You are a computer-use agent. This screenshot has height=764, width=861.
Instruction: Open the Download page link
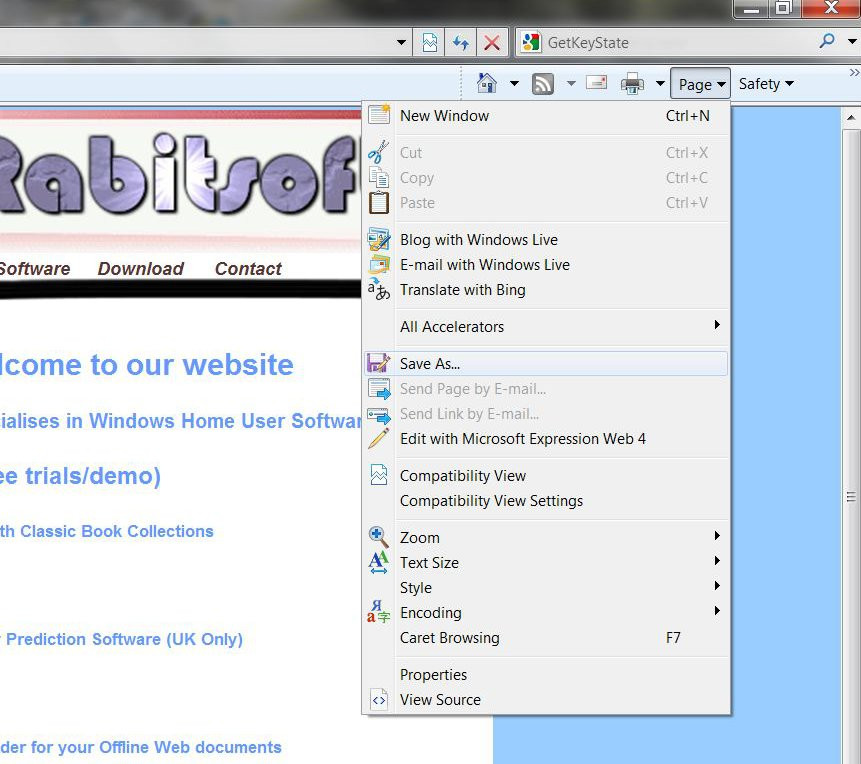(141, 269)
